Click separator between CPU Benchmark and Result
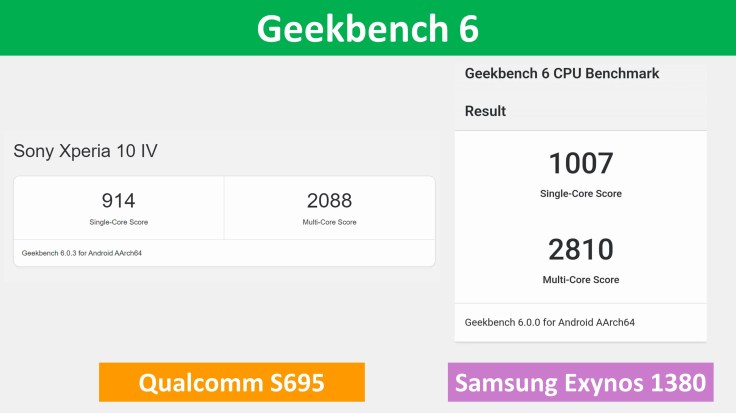This screenshot has width=736, height=413. point(581,92)
